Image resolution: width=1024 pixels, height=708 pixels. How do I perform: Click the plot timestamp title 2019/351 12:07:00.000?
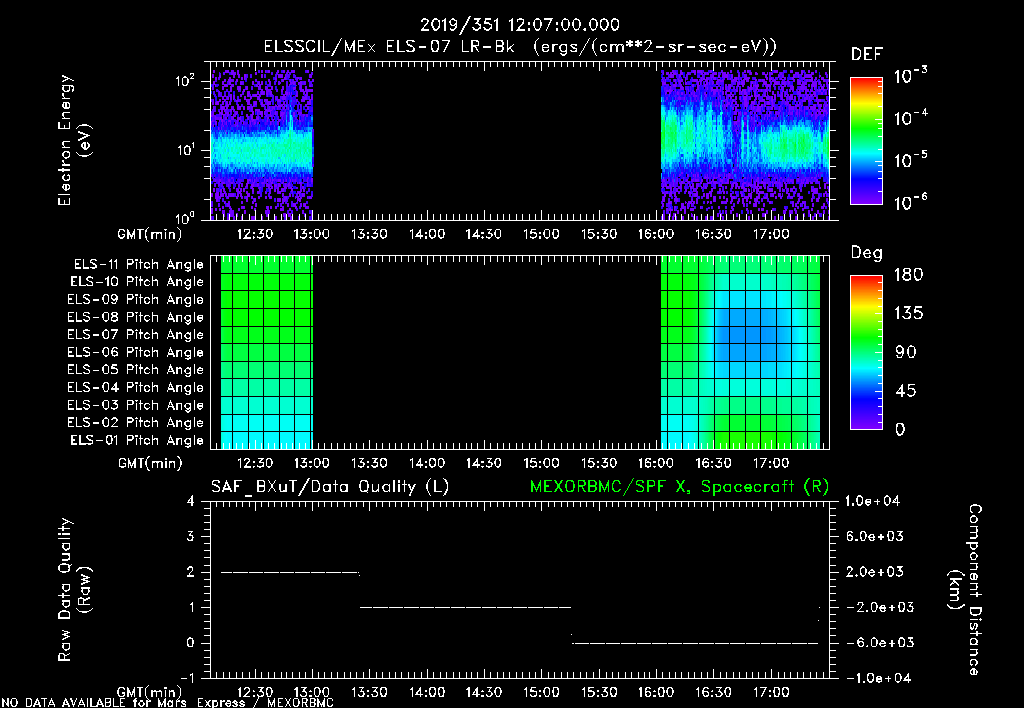pyautogui.click(x=519, y=25)
